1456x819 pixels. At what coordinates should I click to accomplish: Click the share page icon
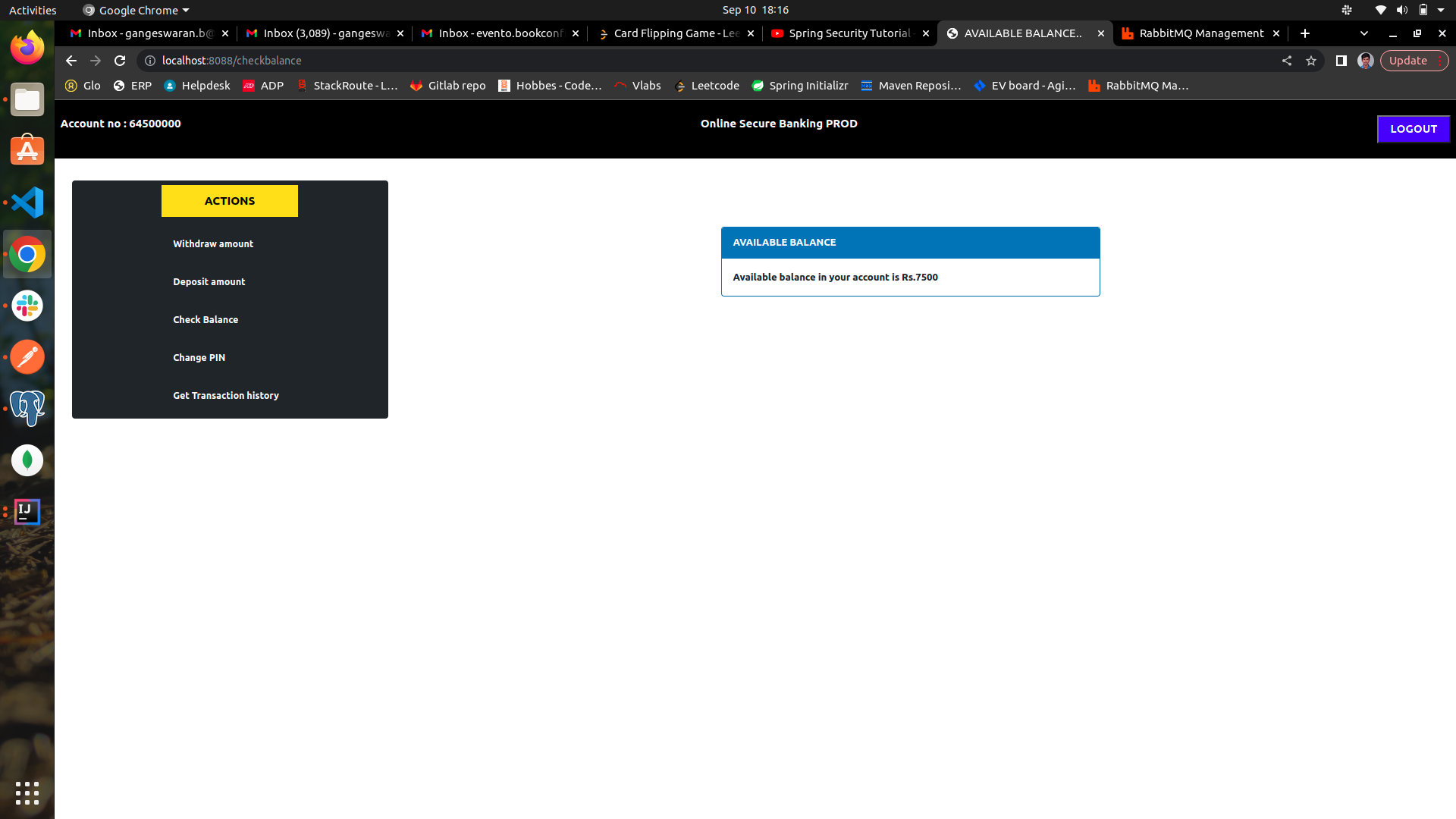coord(1287,61)
